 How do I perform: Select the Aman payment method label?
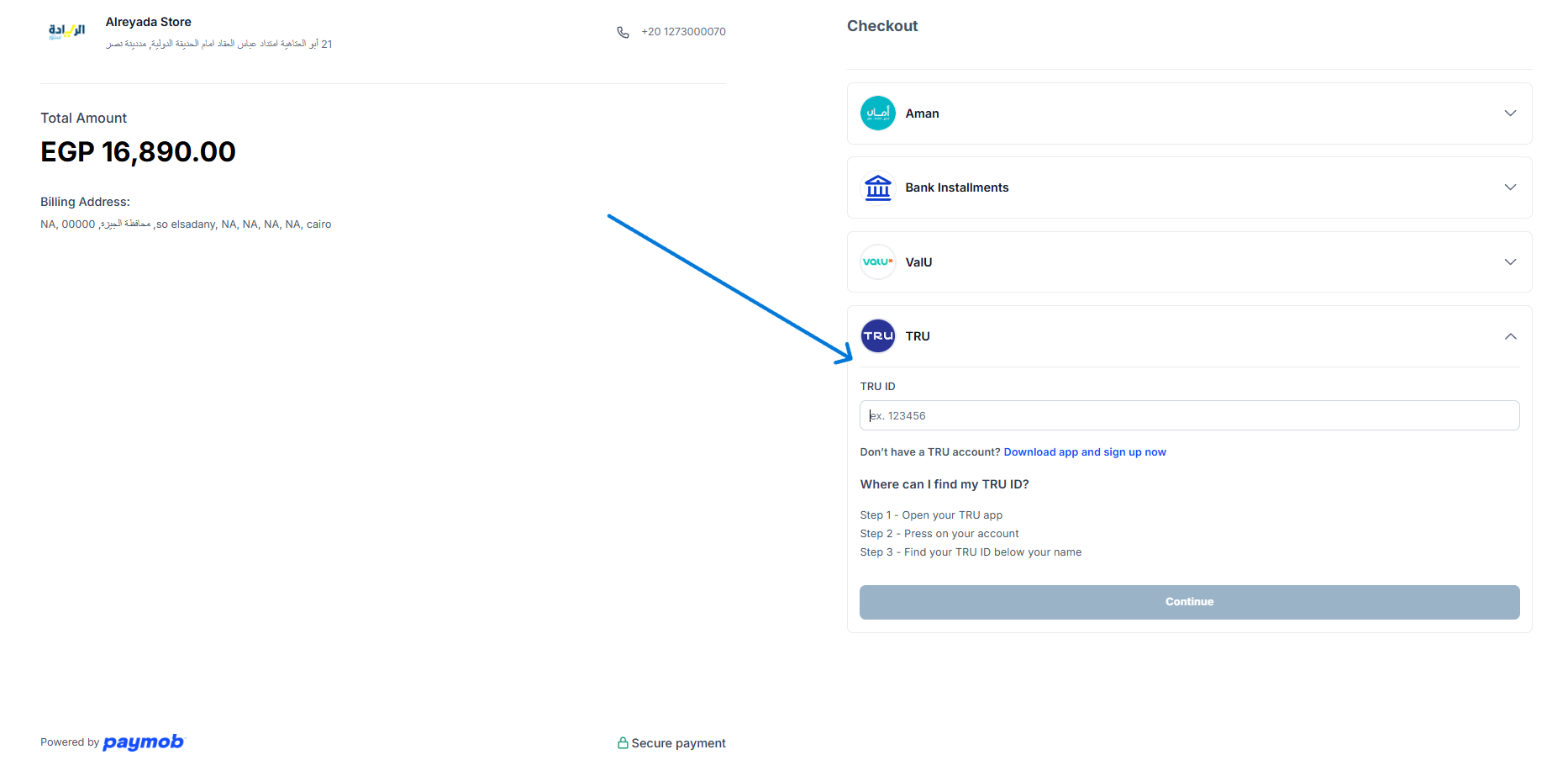[922, 113]
